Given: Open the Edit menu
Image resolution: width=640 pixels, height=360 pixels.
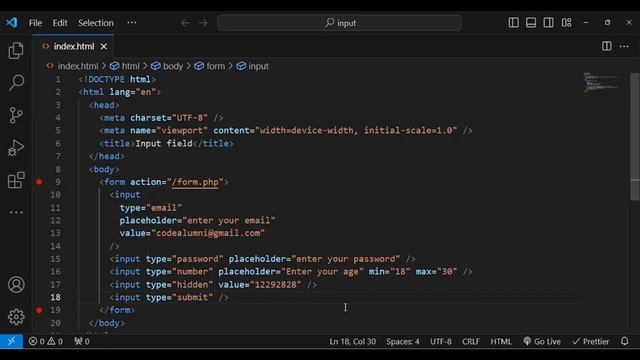Looking at the screenshot, I should click(60, 23).
